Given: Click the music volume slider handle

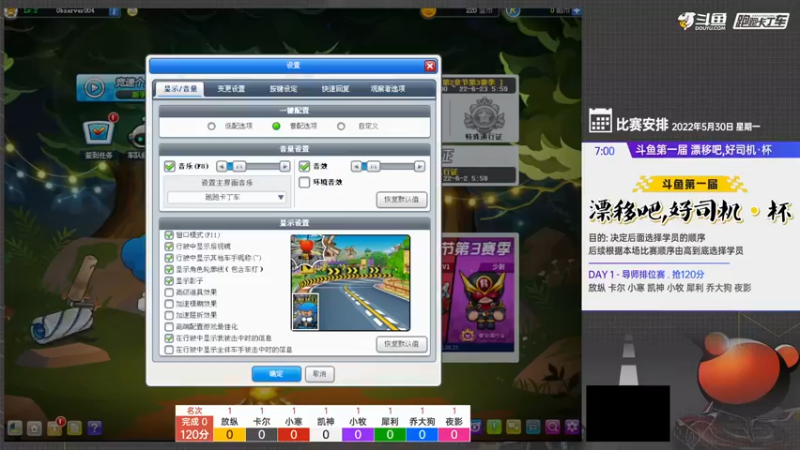Looking at the screenshot, I should (239, 166).
